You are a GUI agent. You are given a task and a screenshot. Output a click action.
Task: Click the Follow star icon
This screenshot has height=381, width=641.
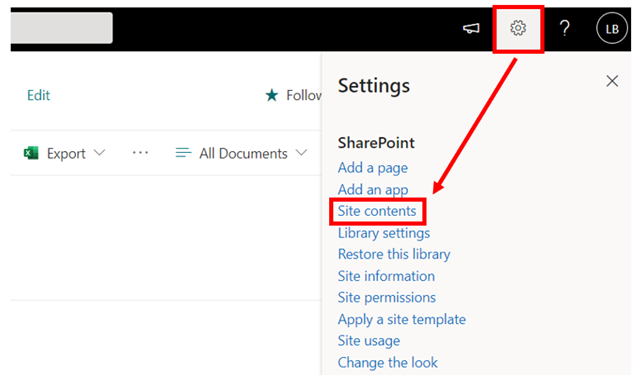[x=272, y=95]
